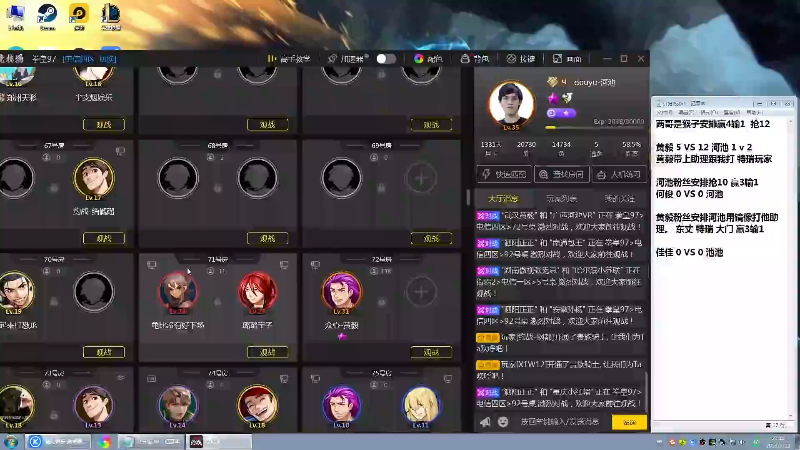Join the empty plus seat in room 72
Screen dimensions: 800x450
click(x=421, y=292)
